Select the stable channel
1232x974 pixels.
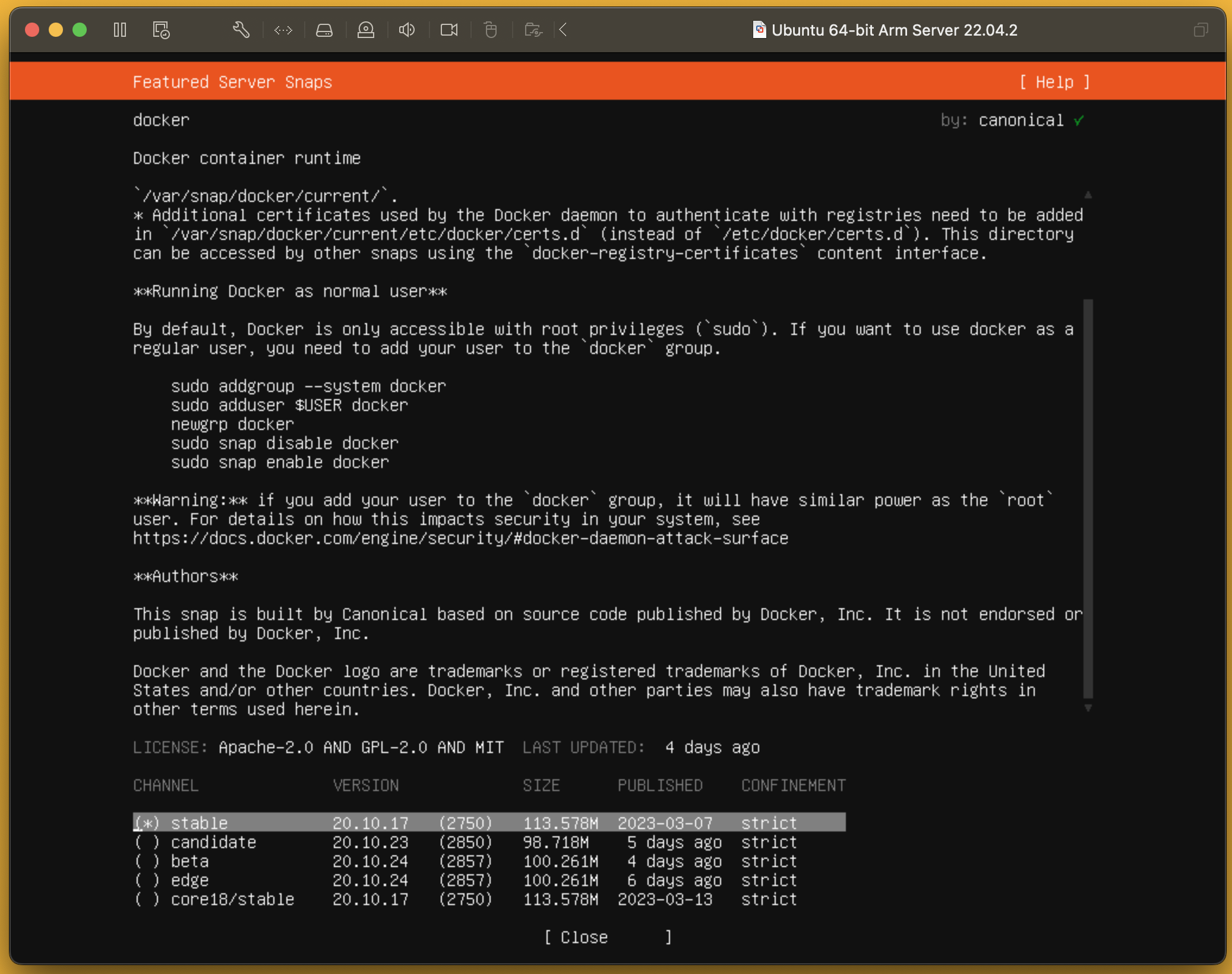tap(489, 823)
